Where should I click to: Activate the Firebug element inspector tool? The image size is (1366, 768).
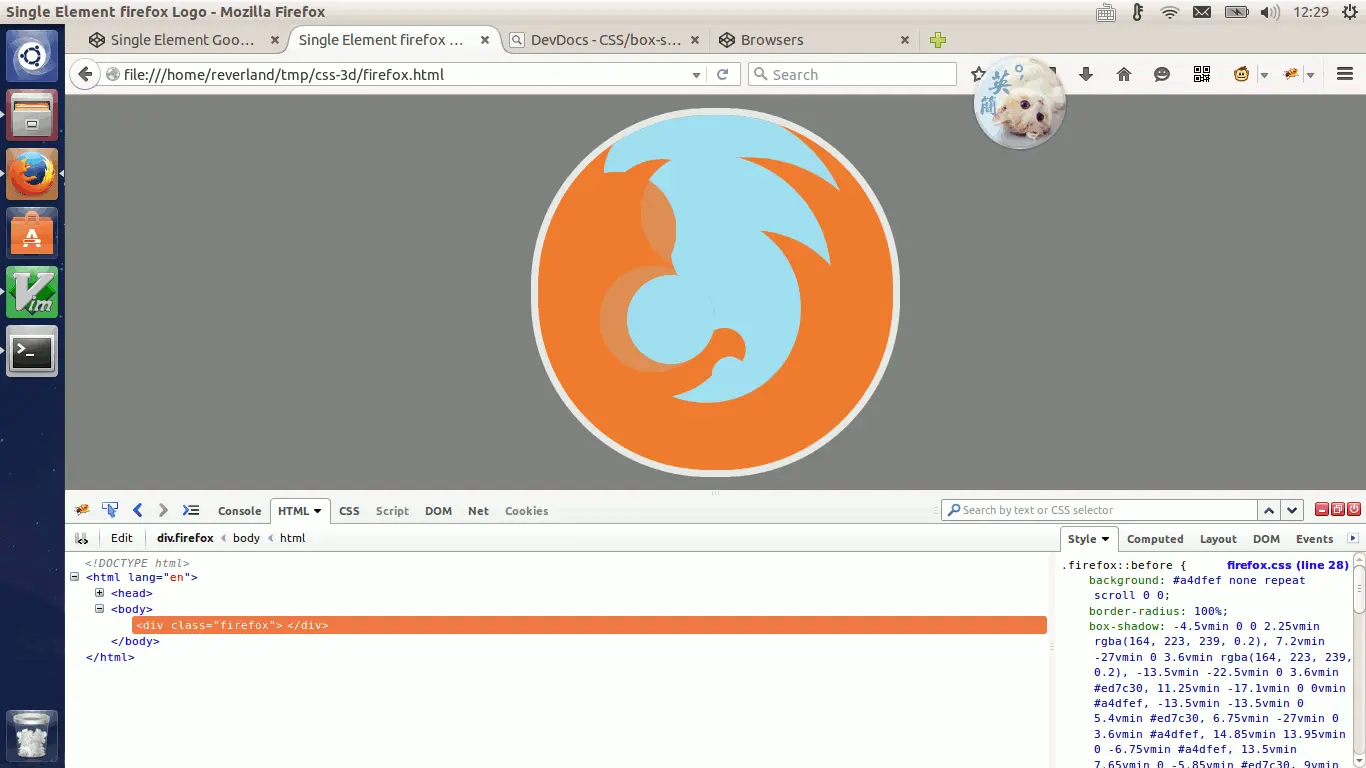tap(110, 510)
